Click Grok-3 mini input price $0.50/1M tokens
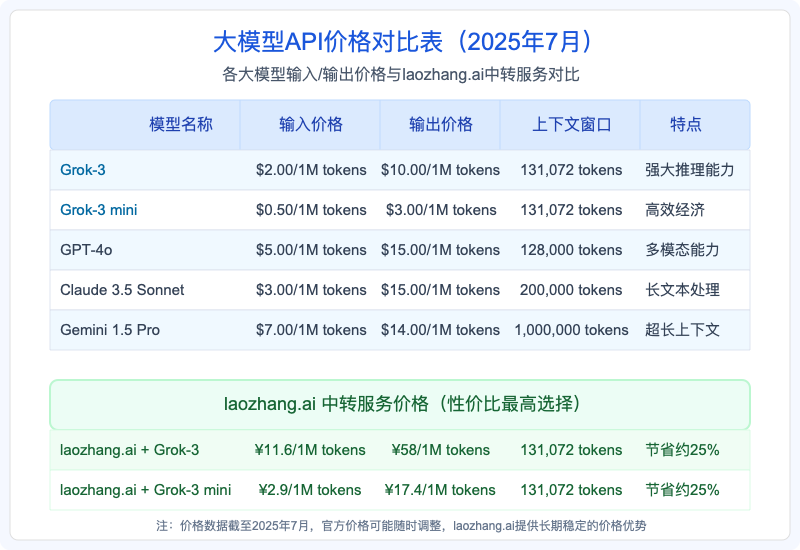Image resolution: width=800 pixels, height=550 pixels. coord(311,210)
